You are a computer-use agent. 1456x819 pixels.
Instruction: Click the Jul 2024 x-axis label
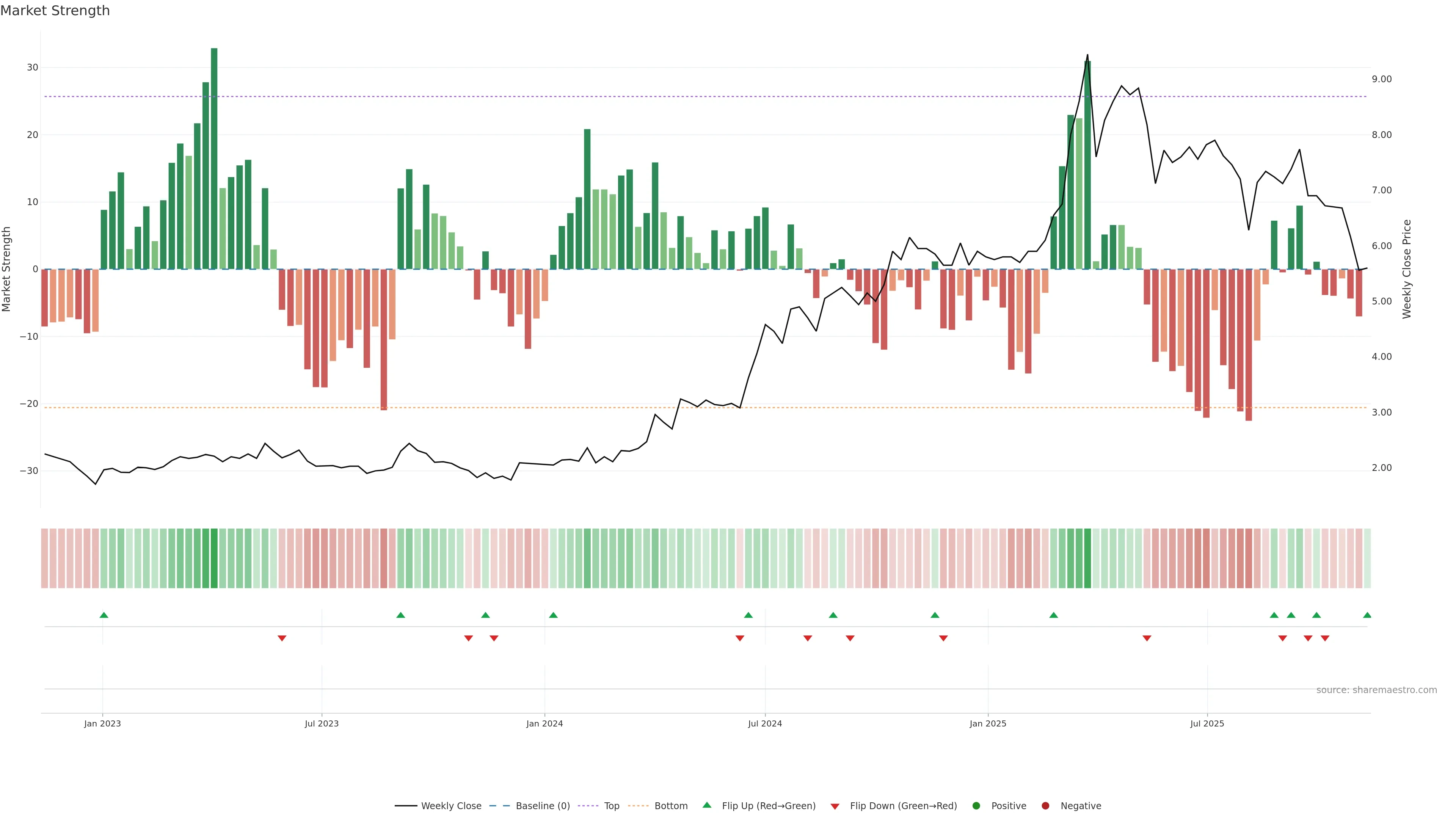(765, 723)
